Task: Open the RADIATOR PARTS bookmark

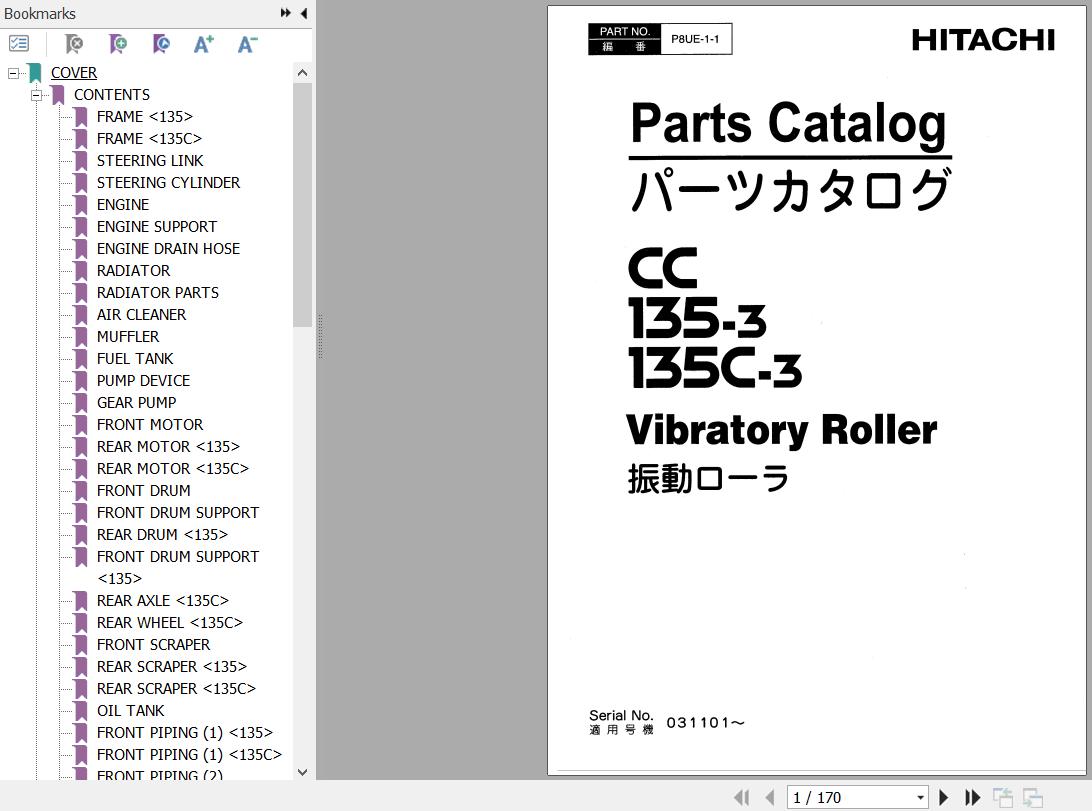Action: [x=158, y=292]
